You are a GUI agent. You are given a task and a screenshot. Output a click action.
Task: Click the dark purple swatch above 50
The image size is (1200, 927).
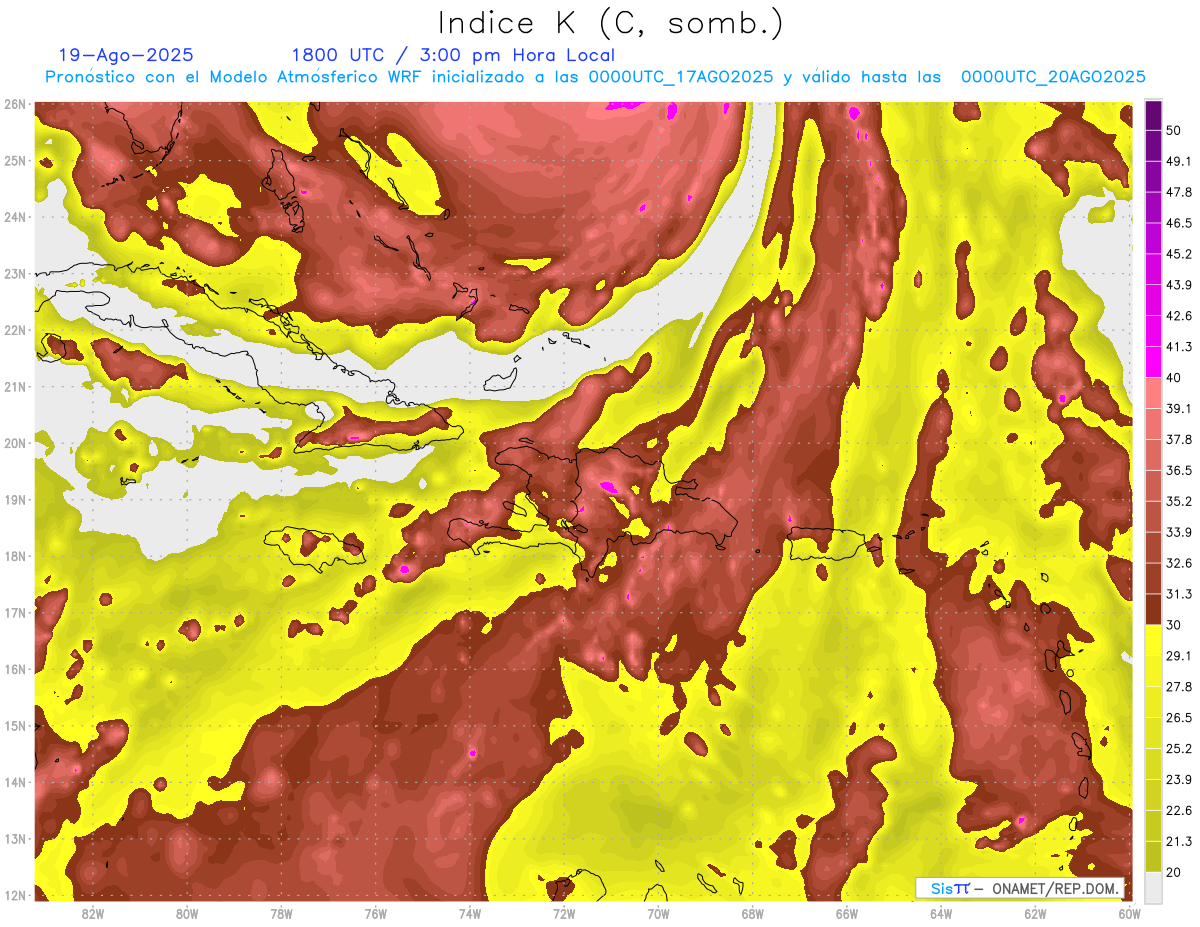(x=1153, y=116)
